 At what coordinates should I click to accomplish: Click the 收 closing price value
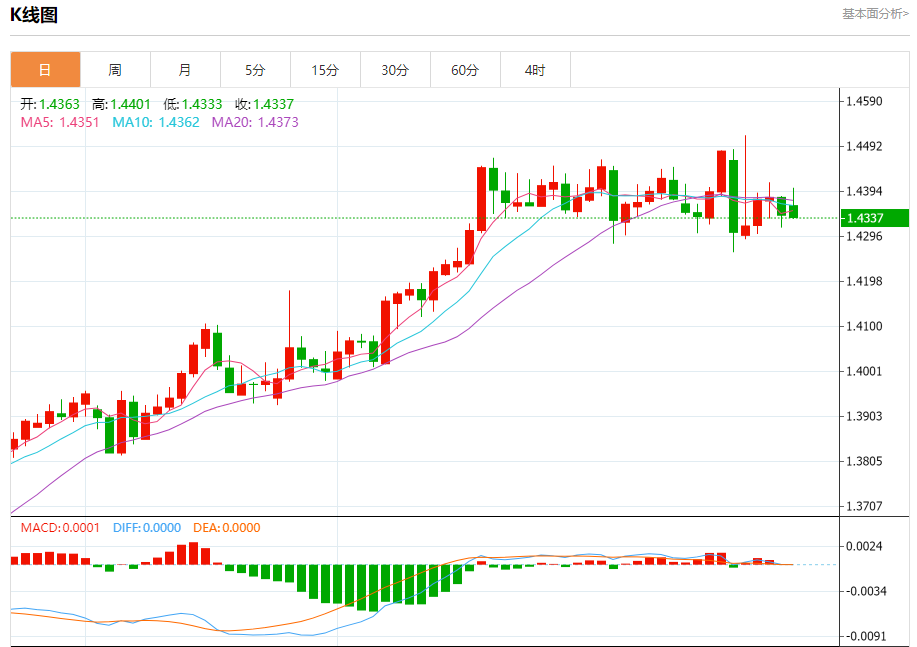click(x=273, y=104)
